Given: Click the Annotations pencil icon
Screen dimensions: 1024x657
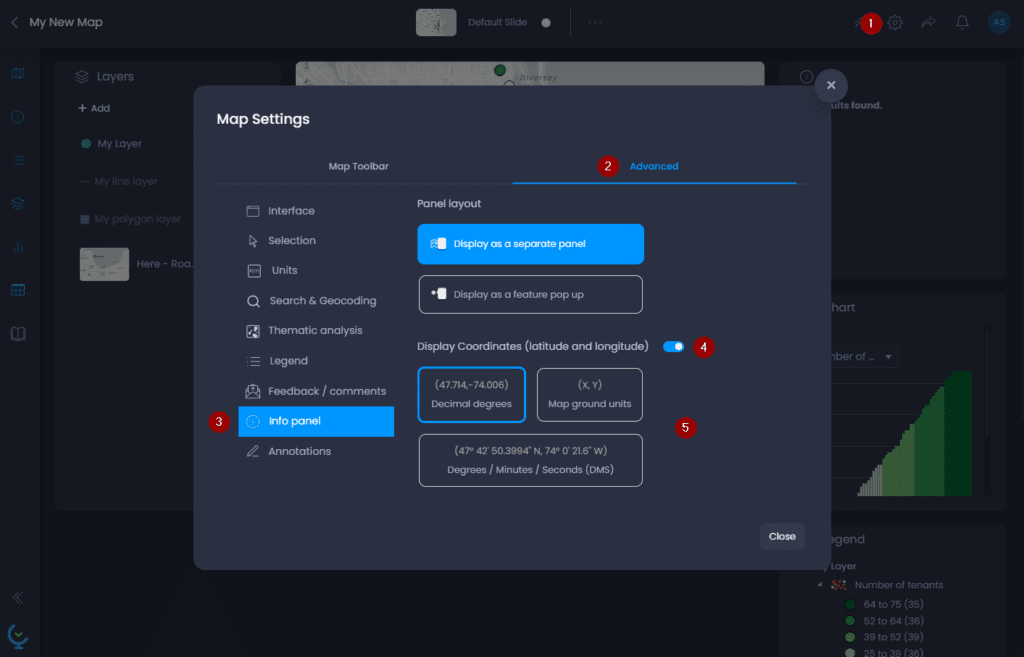Looking at the screenshot, I should tap(253, 451).
